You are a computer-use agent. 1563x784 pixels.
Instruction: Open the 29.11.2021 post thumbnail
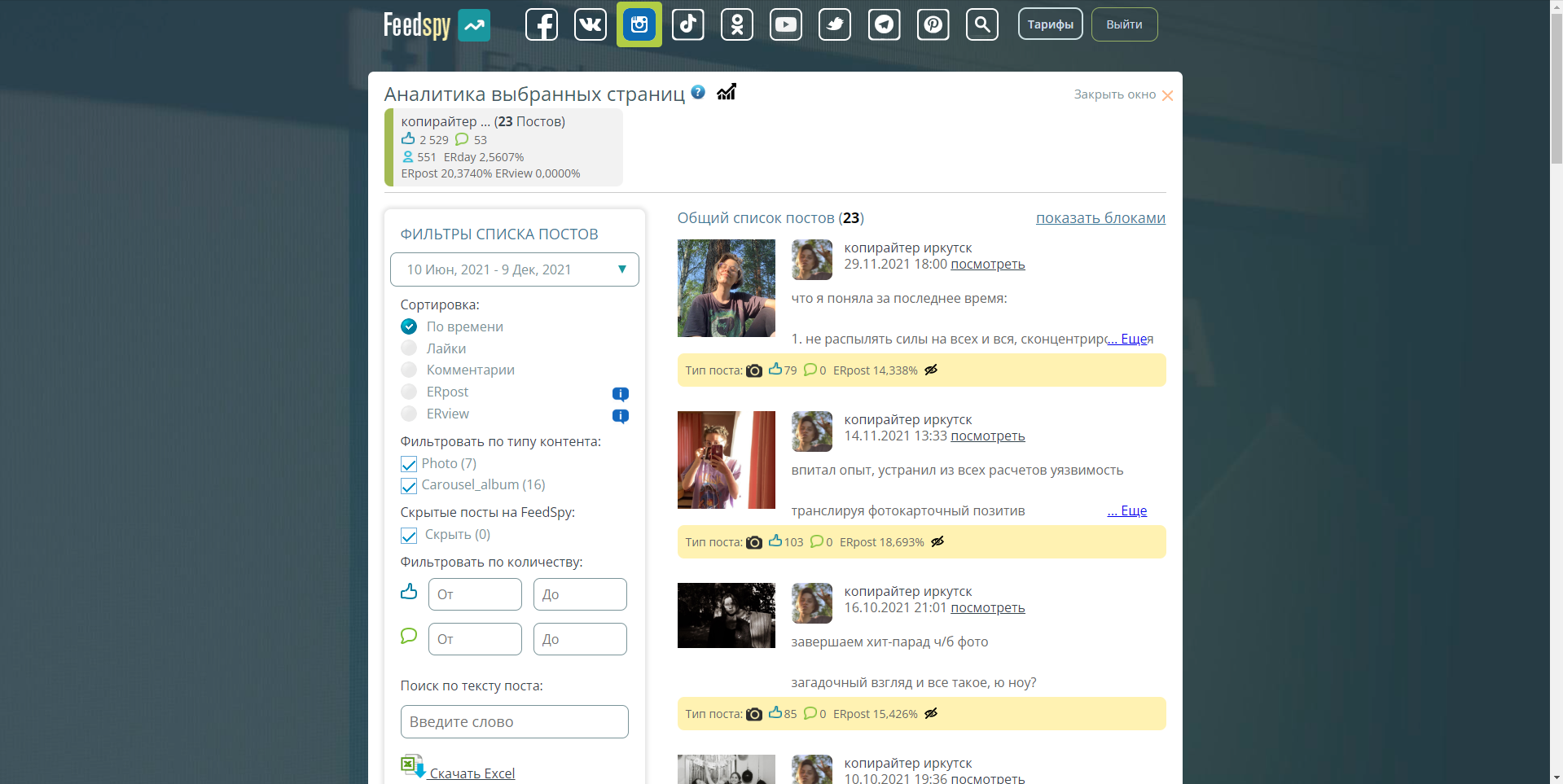coord(727,288)
